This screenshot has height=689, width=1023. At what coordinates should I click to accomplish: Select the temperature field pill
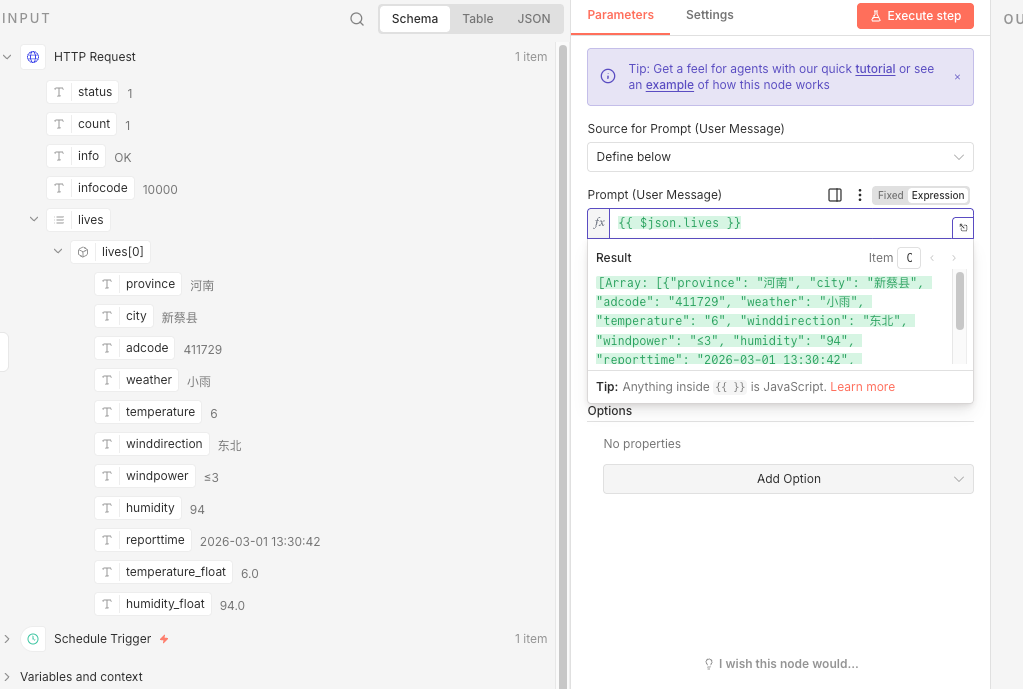click(148, 412)
